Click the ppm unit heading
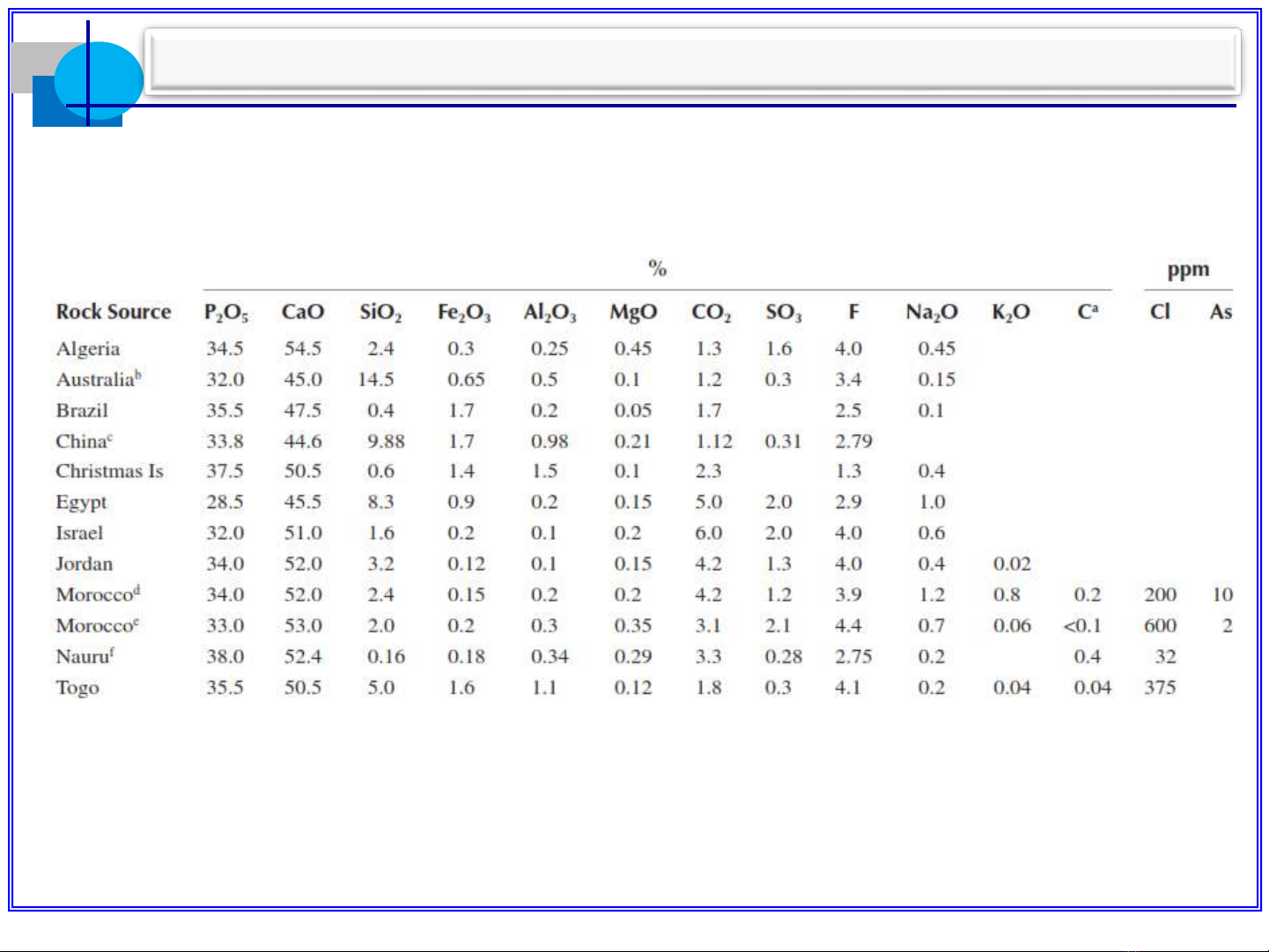The width and height of the screenshot is (1269, 952). [1188, 269]
